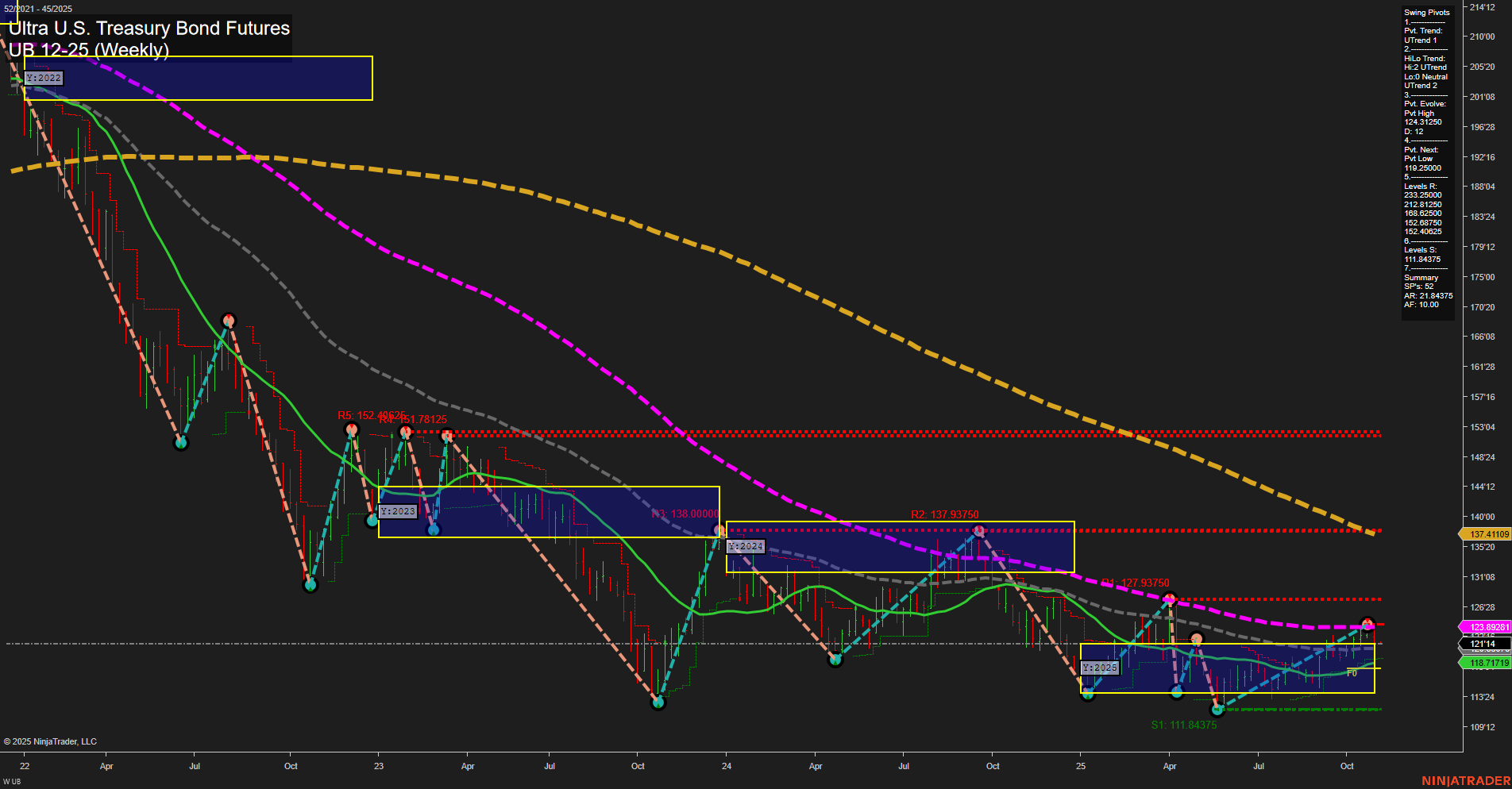Select the magenta 123.89281 price axis marker

click(1487, 626)
